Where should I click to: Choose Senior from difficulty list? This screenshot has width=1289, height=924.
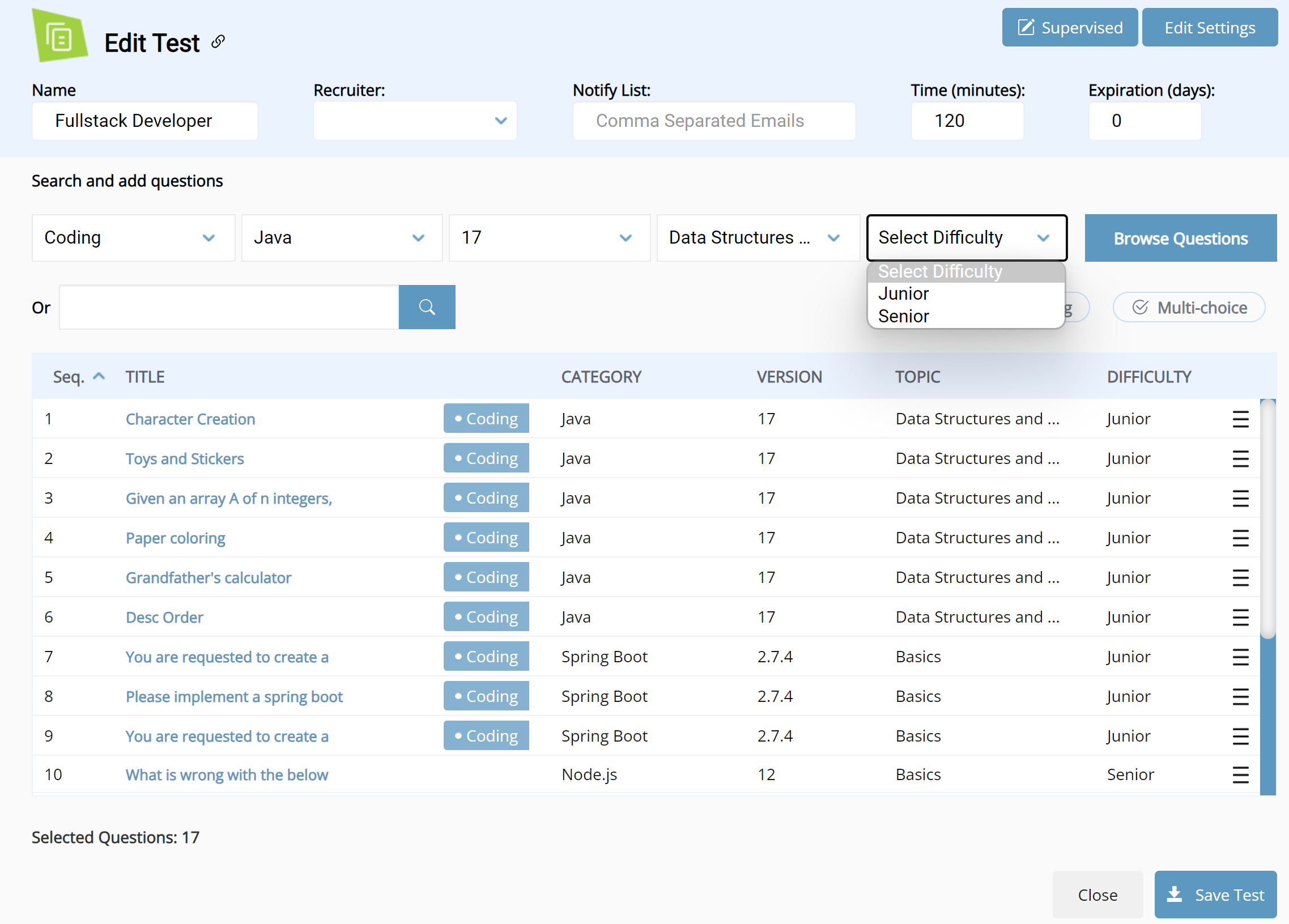965,316
